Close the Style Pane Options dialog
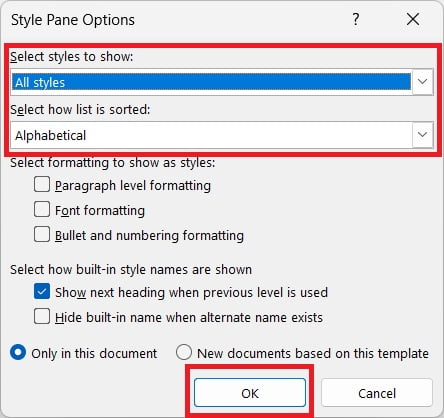The image size is (444, 418). coord(413,20)
